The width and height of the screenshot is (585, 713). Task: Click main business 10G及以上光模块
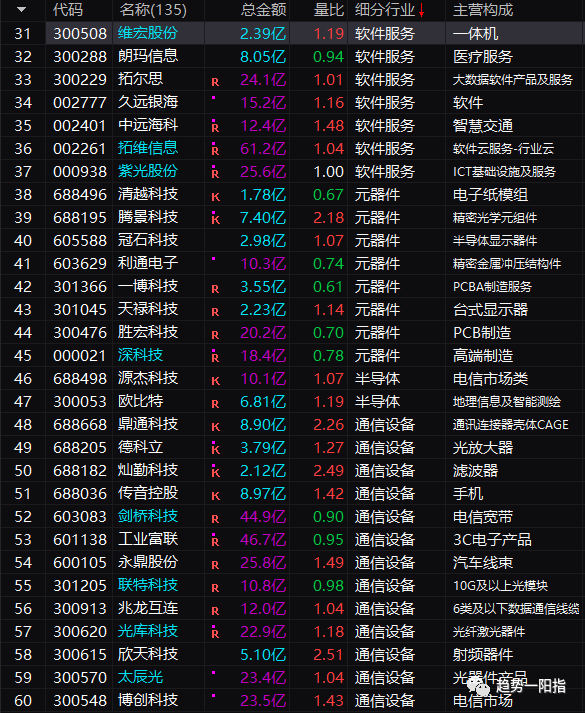500,586
